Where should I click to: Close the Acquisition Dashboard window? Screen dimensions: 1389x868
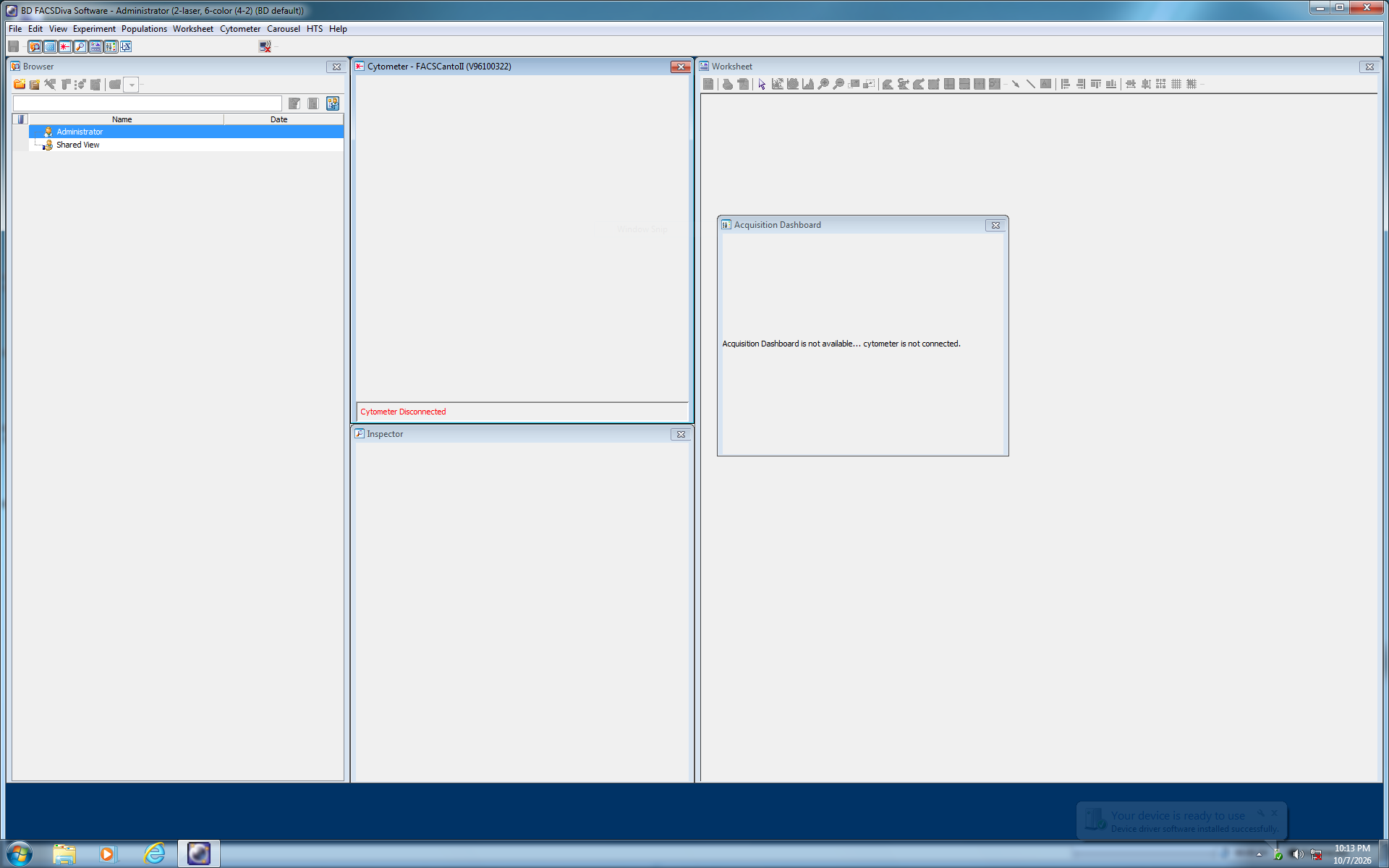(x=995, y=225)
